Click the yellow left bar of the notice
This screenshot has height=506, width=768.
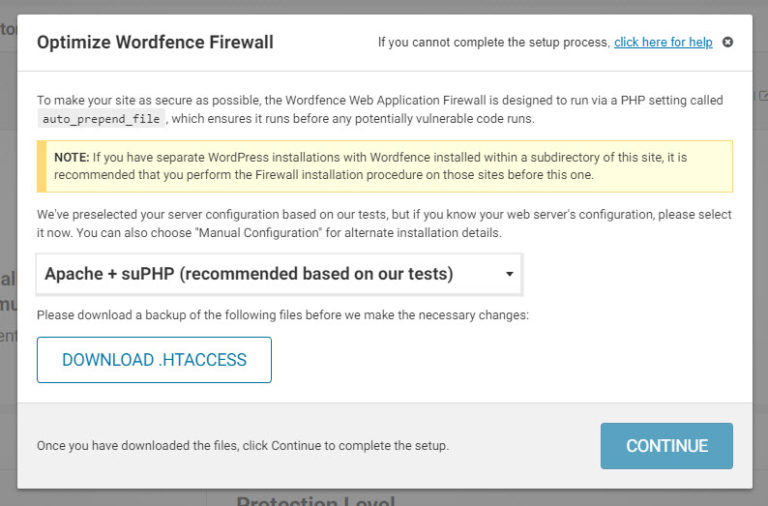tap(41, 166)
